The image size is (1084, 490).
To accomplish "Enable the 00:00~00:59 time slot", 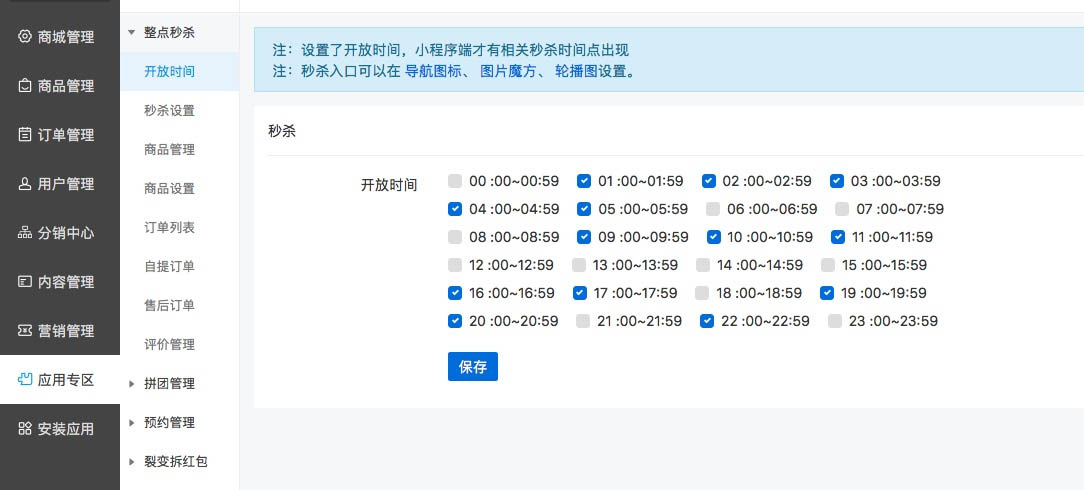I will [x=455, y=181].
